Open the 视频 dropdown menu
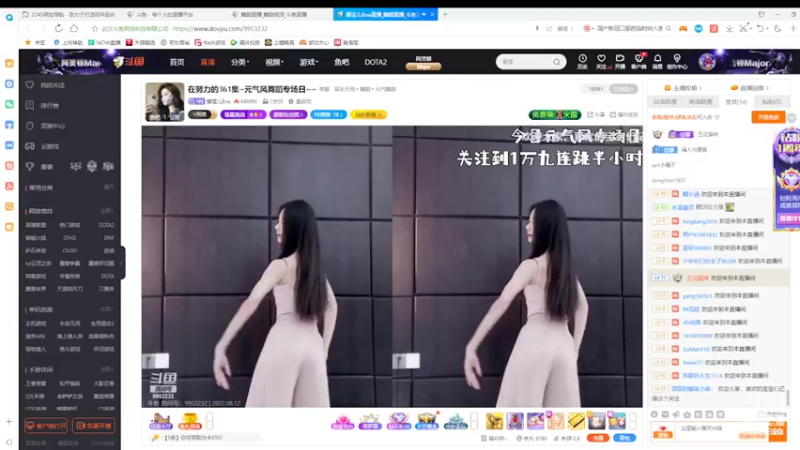 pyautogui.click(x=274, y=62)
